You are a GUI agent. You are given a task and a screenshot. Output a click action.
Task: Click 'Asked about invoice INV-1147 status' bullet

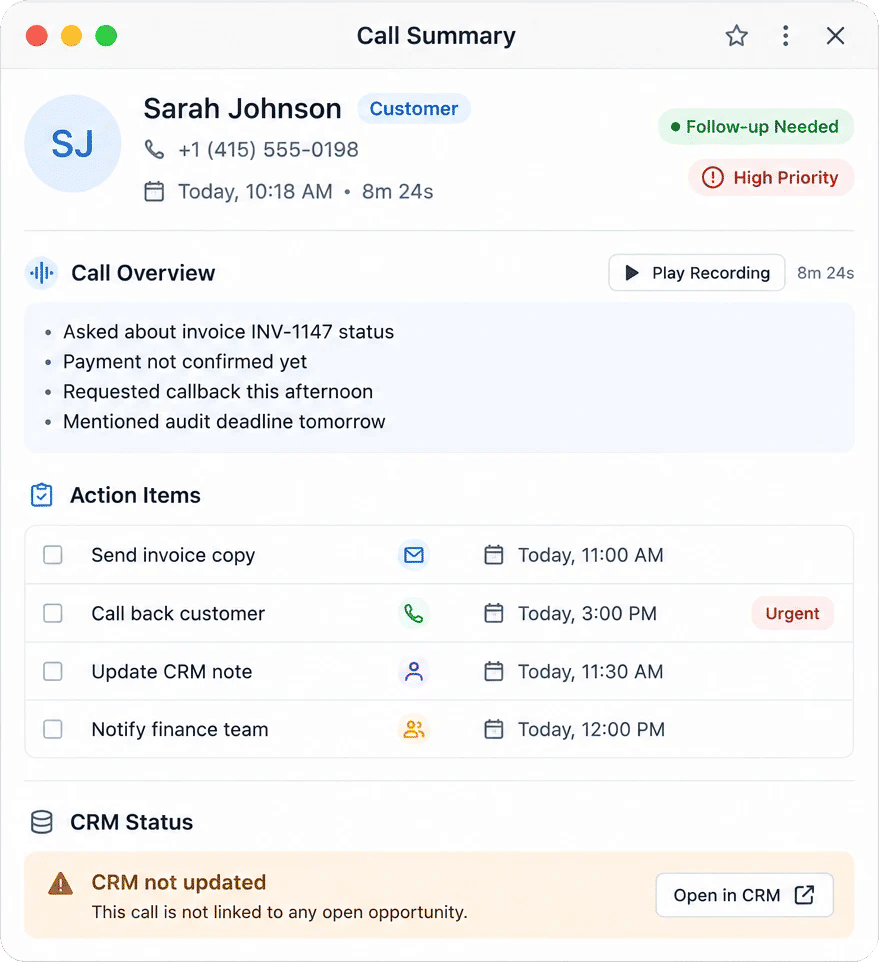[228, 331]
